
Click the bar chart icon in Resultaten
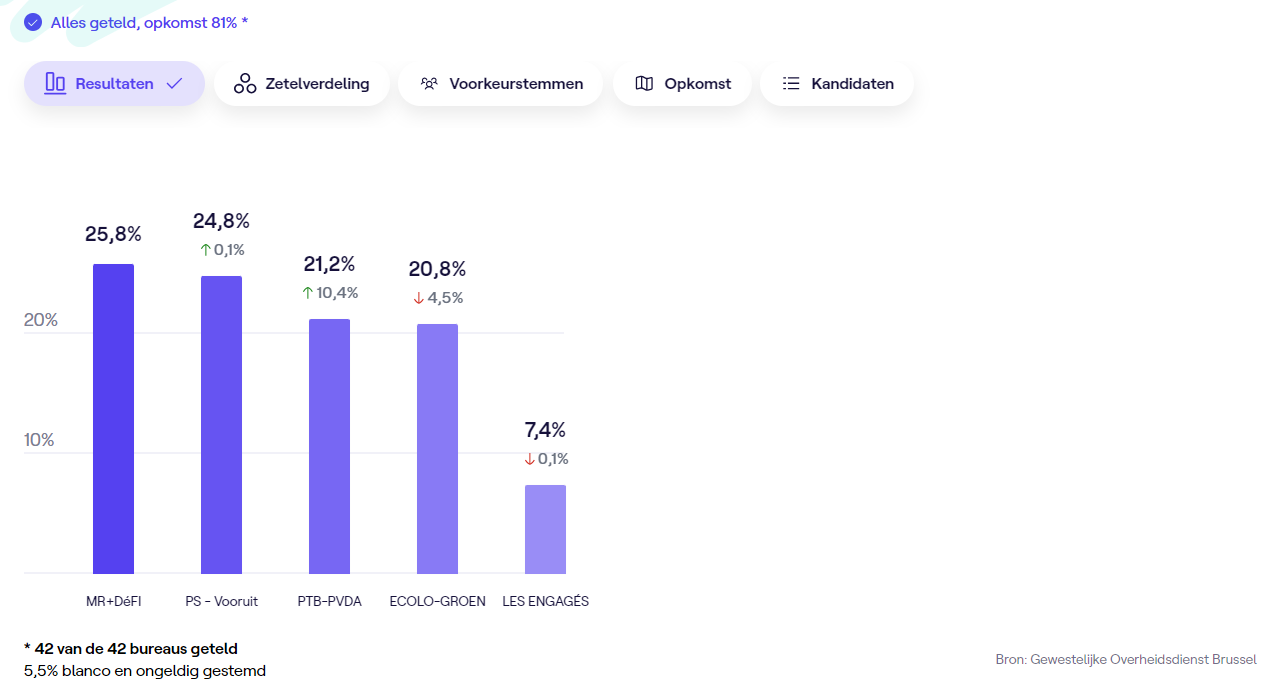click(55, 84)
